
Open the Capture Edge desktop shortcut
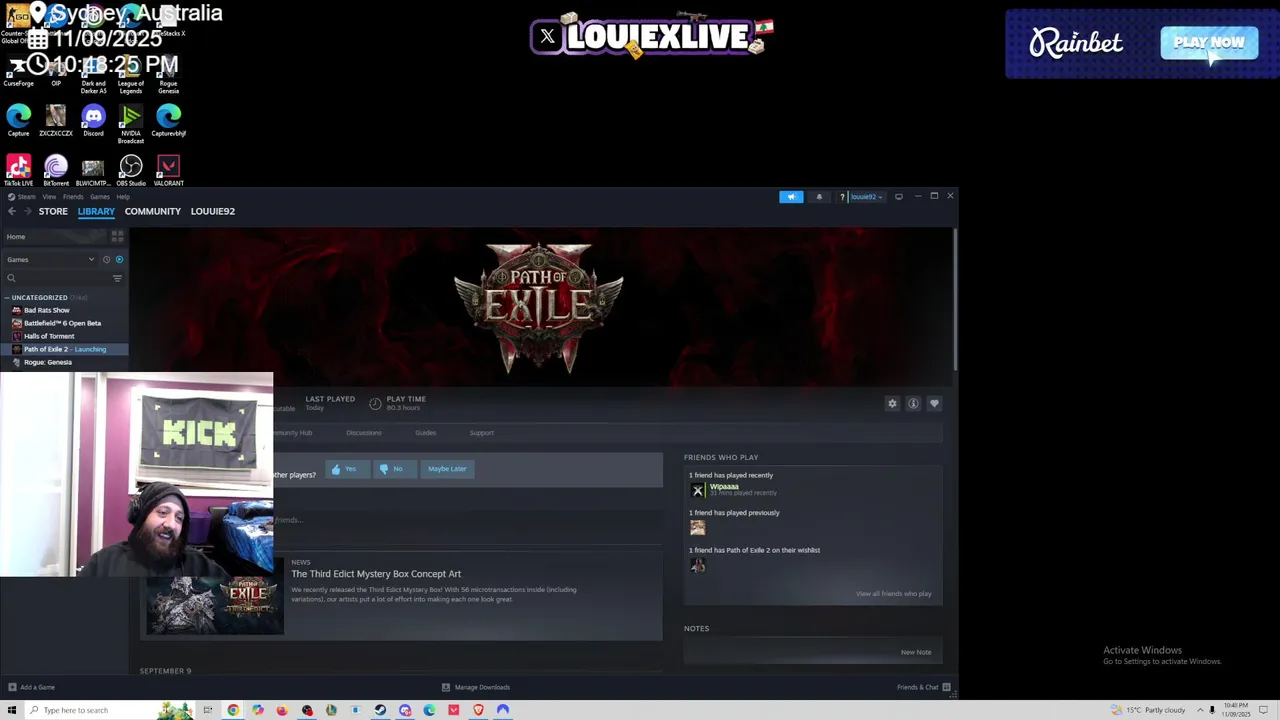18,121
